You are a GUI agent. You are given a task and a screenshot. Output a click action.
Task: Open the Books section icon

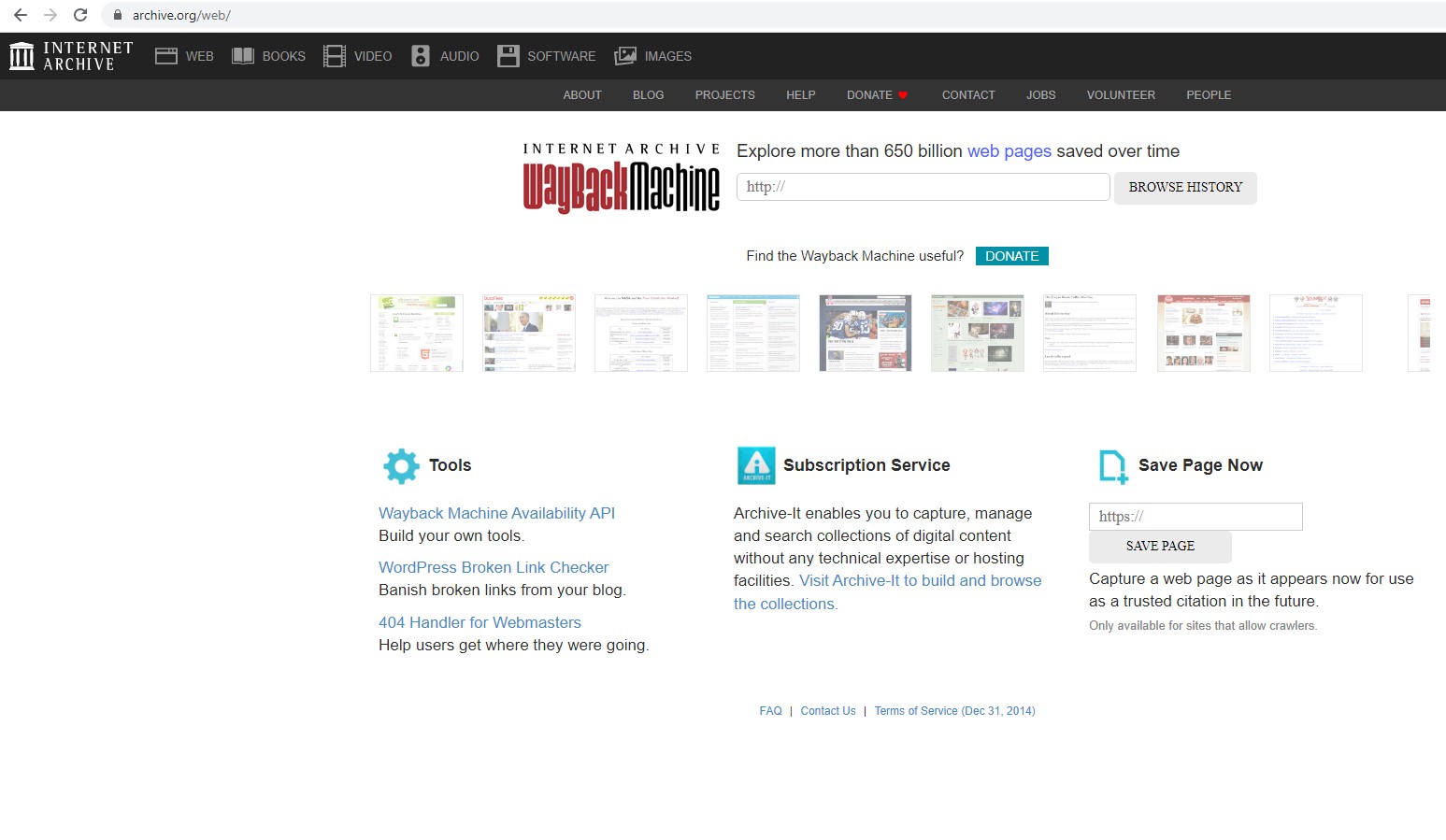click(x=243, y=56)
